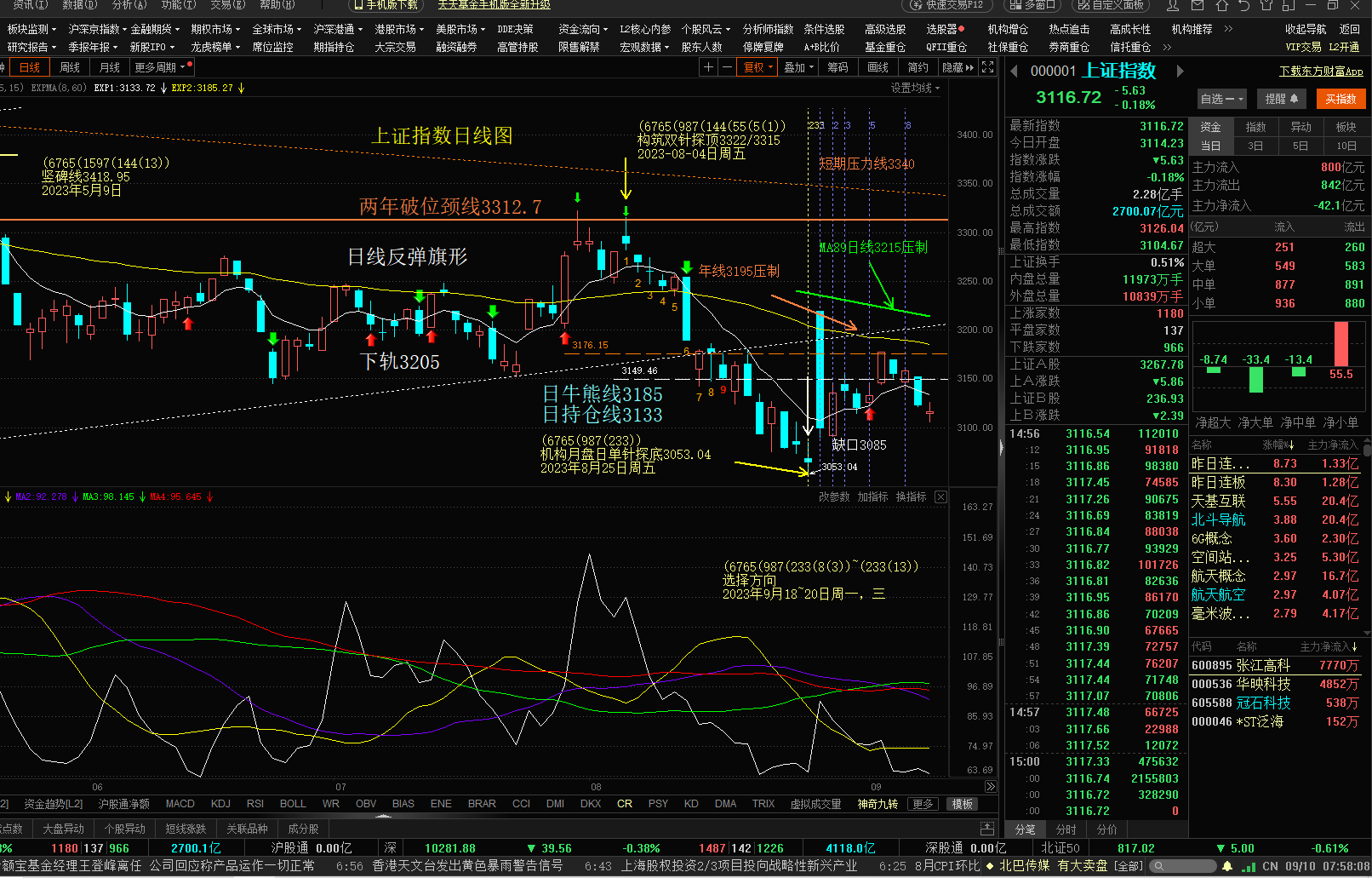Zoom out the chart with minus icon

point(727,67)
